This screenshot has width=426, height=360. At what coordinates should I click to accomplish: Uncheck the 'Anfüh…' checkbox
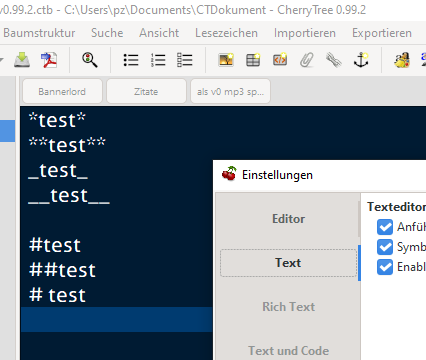click(385, 227)
